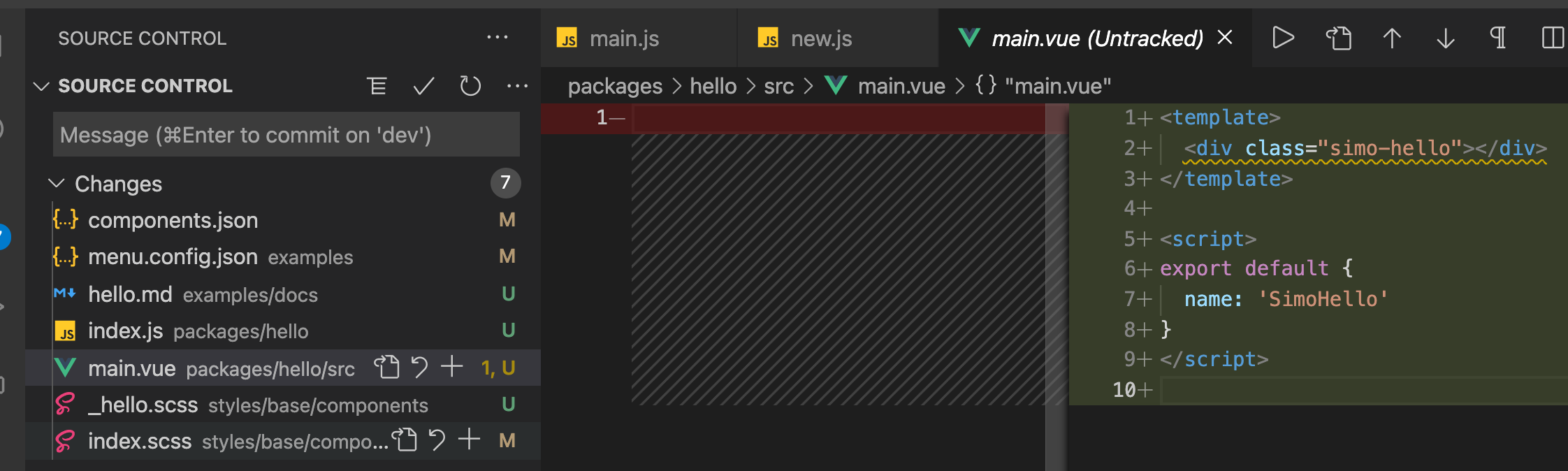Discard changes on index.scss
This screenshot has height=471, width=1568.
[x=437, y=440]
